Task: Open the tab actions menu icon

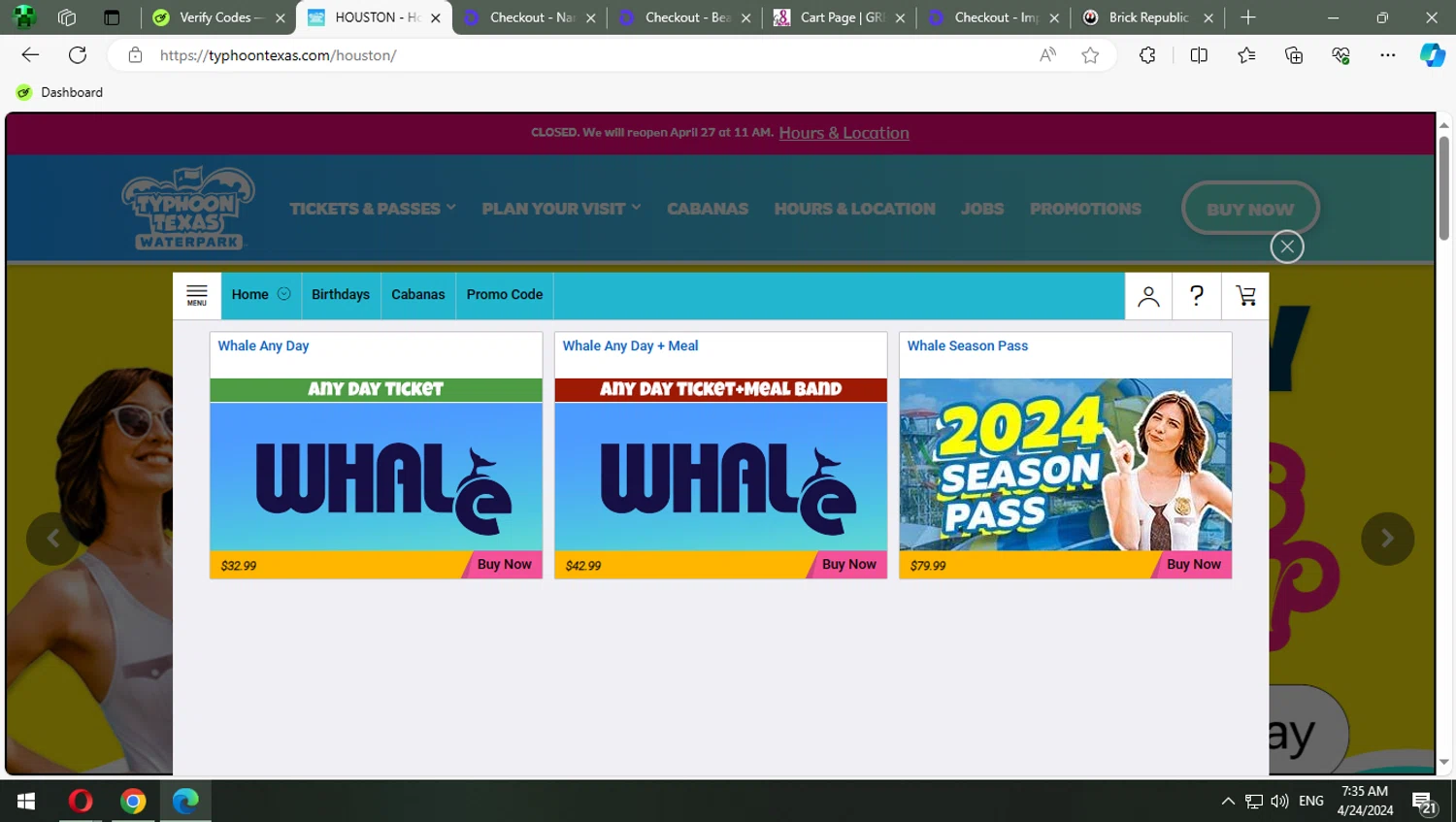Action: click(x=112, y=17)
